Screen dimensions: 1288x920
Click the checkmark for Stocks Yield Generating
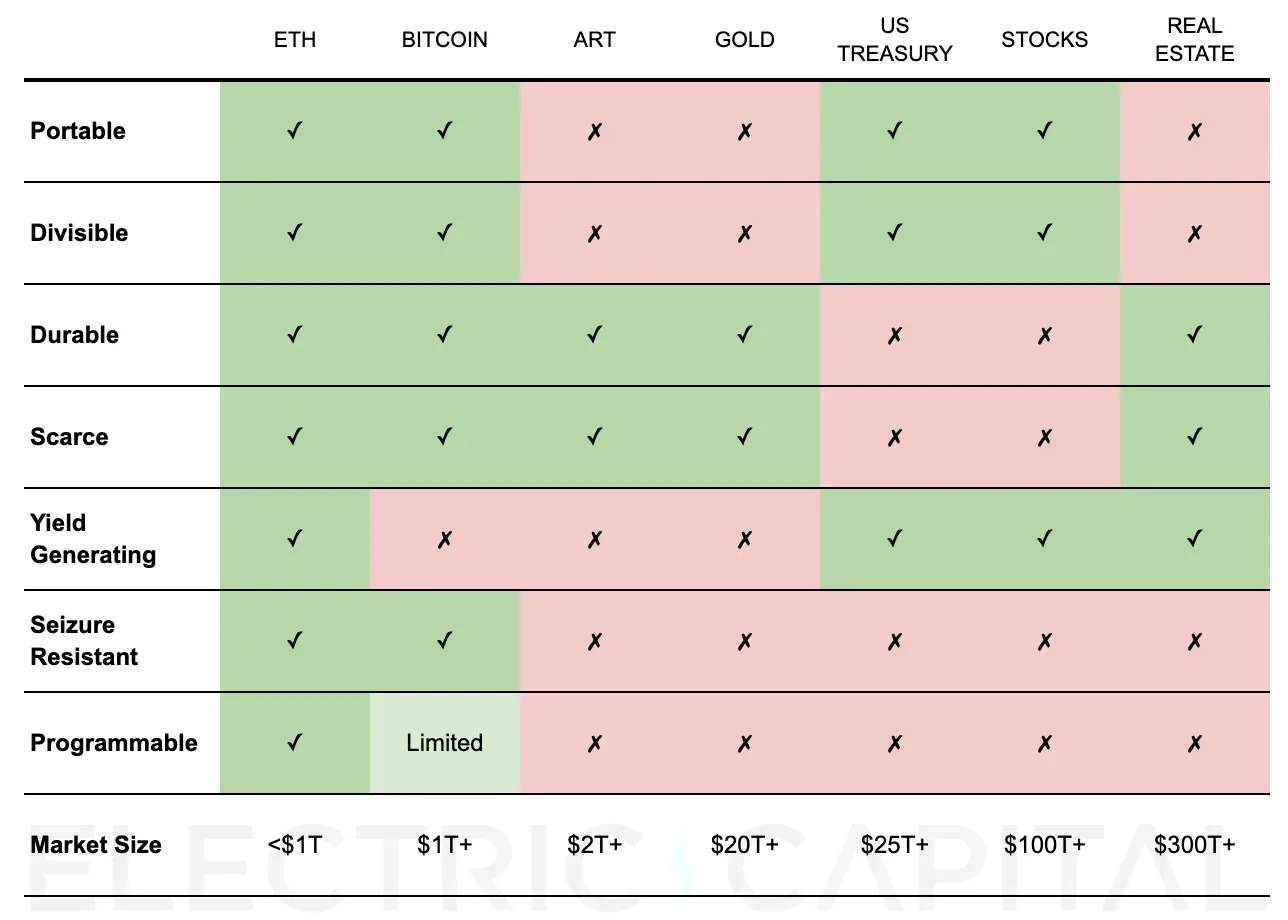pos(1044,539)
